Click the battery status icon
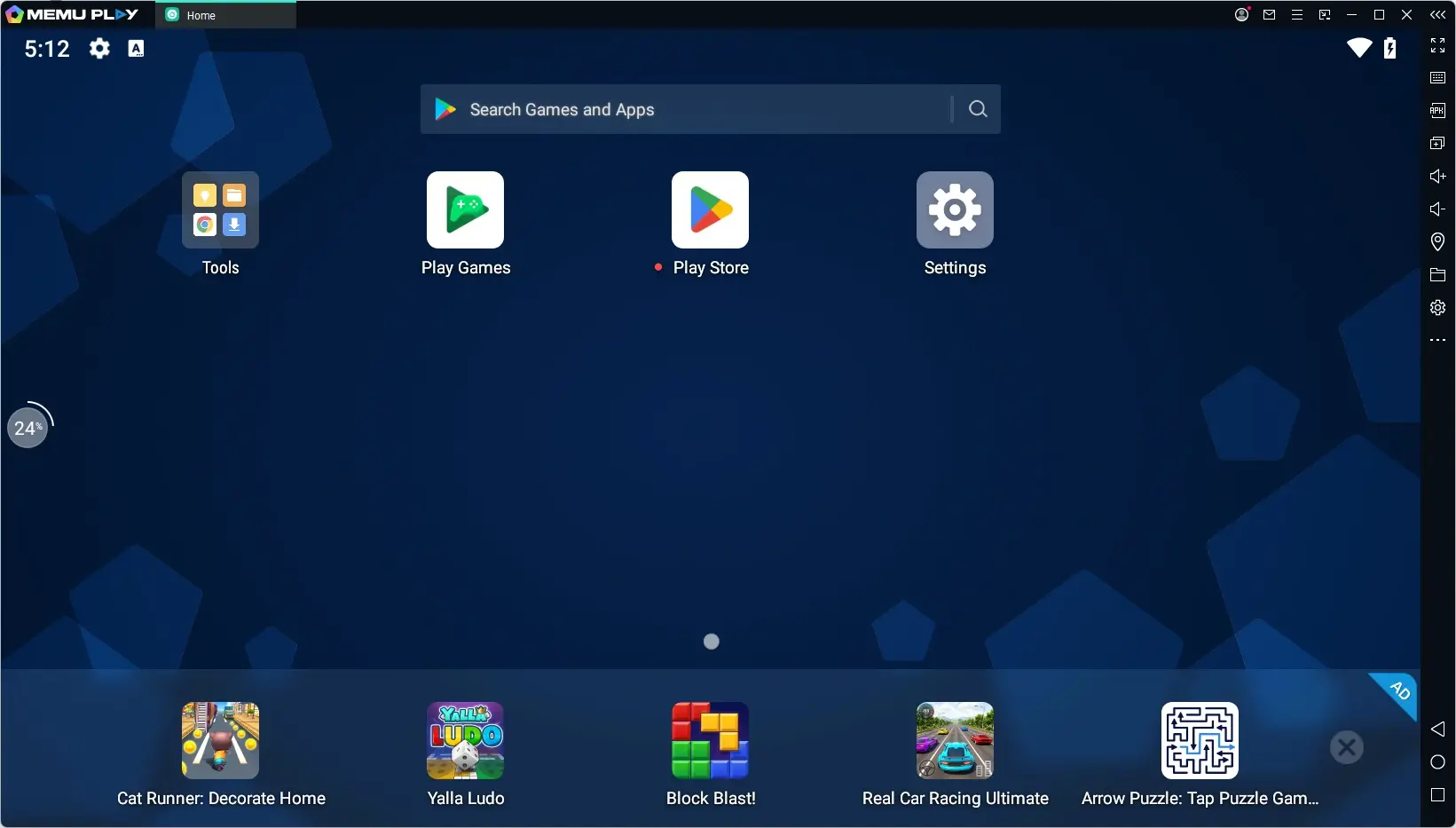Image resolution: width=1456 pixels, height=828 pixels. point(1389,48)
